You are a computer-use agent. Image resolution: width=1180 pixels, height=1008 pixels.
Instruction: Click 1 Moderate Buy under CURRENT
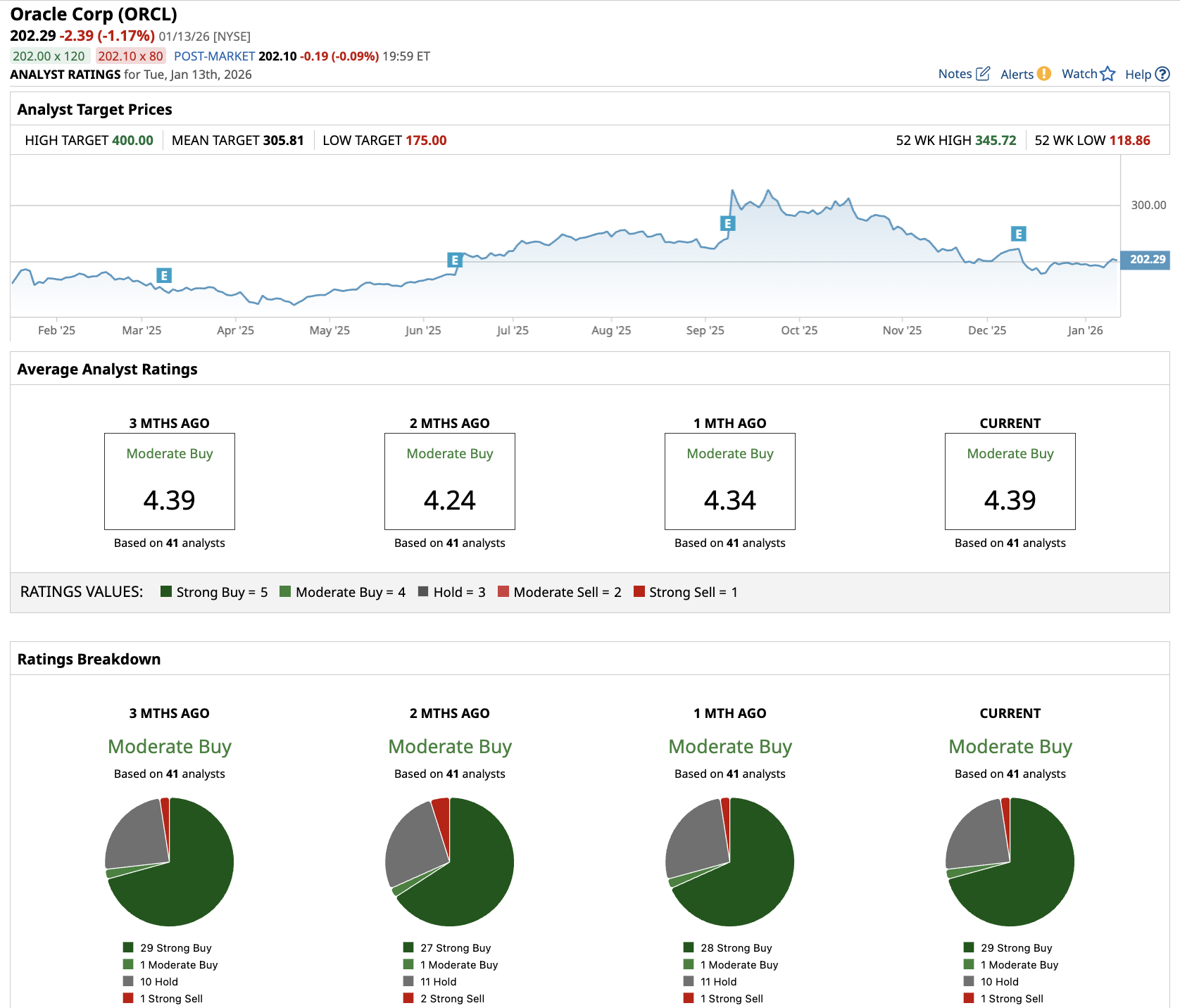tap(1019, 964)
